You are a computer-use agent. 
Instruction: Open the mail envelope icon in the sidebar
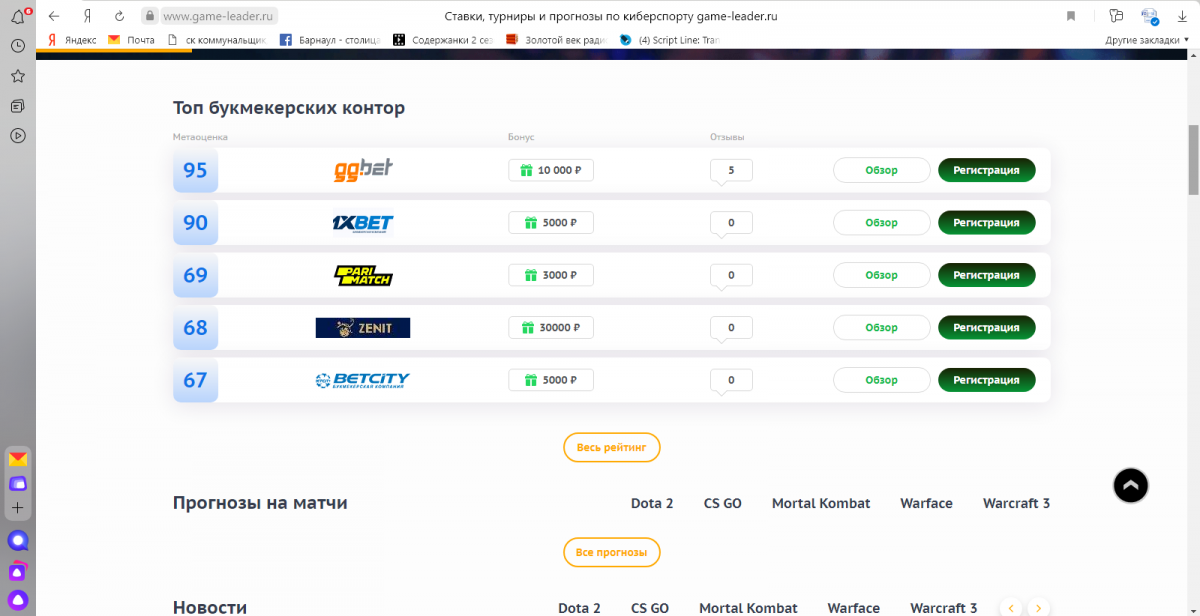tap(18, 459)
